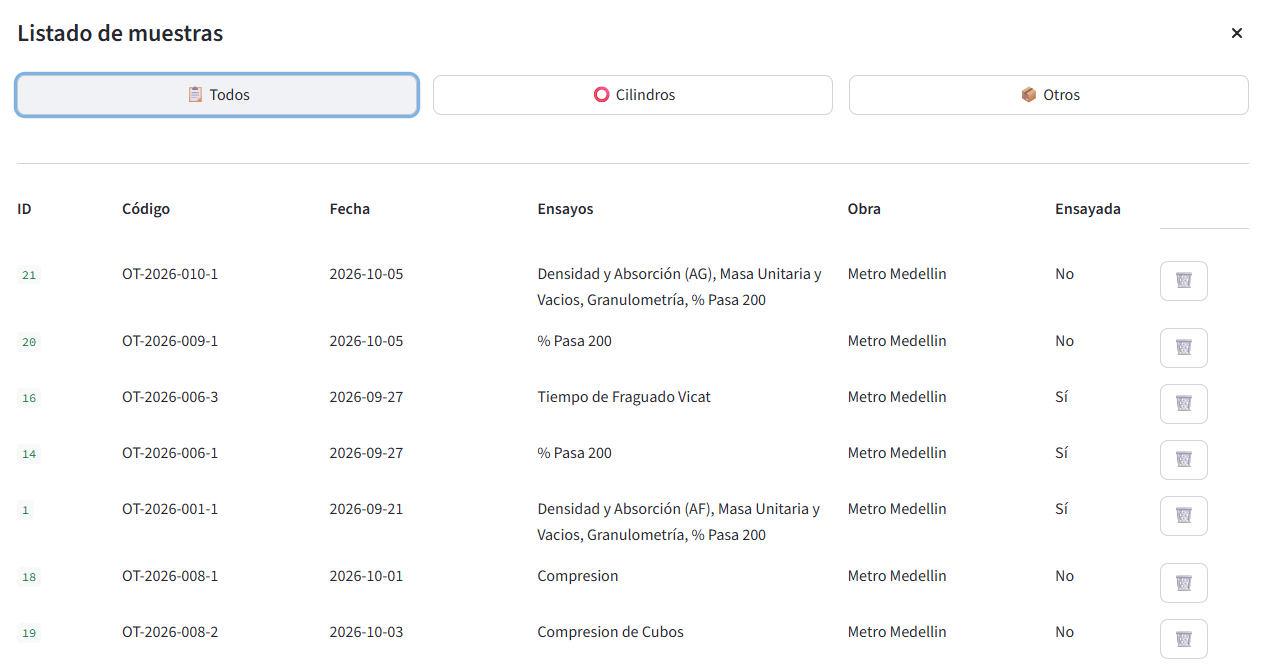Click the Fecha column header
This screenshot has width=1267, height=670.
pyautogui.click(x=350, y=209)
